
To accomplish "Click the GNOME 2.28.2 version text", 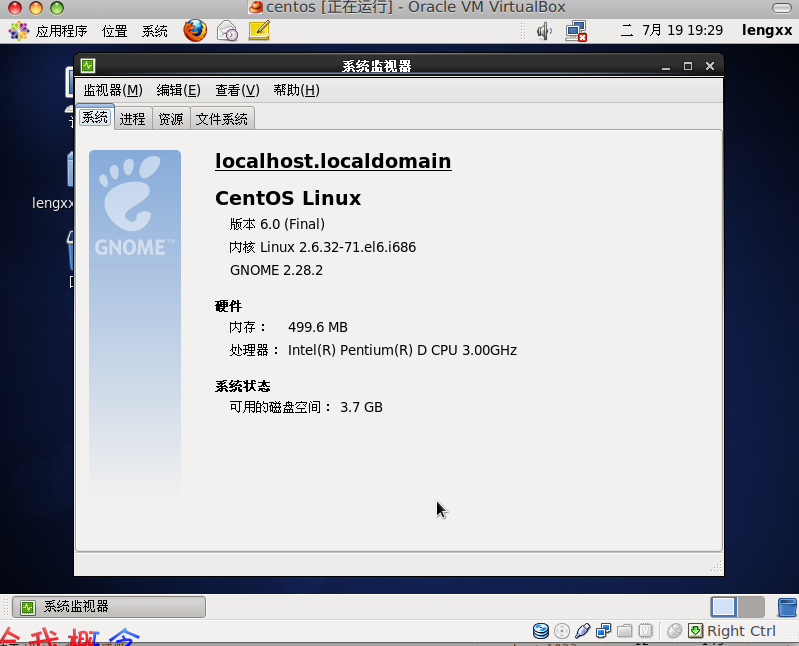I will coord(276,270).
